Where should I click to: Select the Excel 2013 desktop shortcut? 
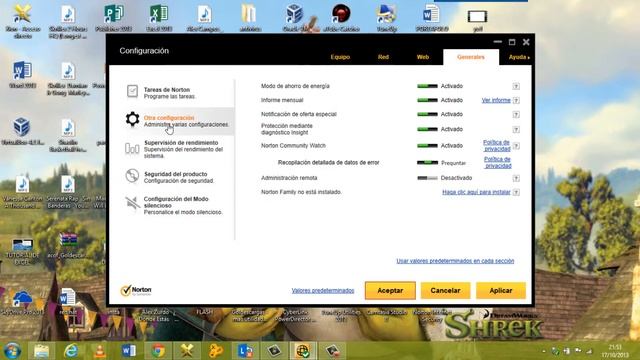click(x=159, y=18)
